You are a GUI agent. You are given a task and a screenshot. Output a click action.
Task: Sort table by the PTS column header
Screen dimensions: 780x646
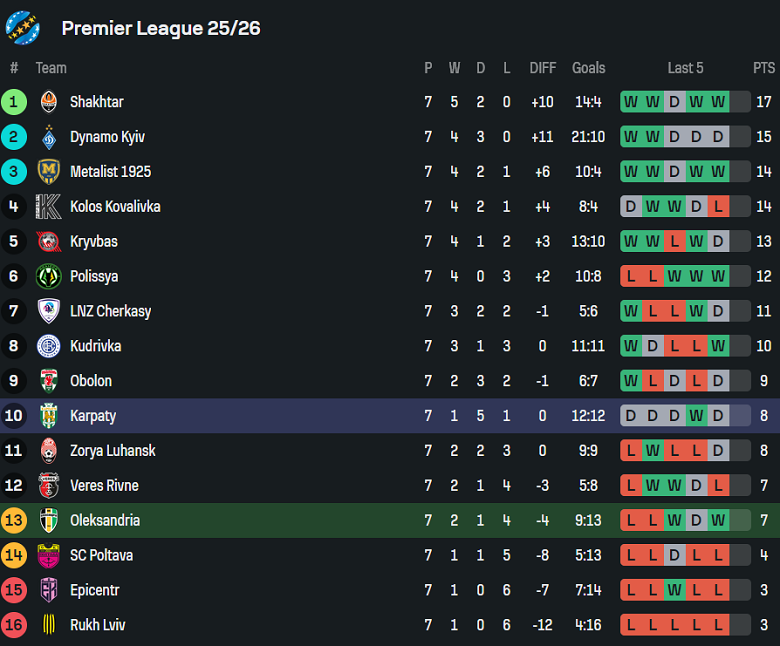click(764, 68)
